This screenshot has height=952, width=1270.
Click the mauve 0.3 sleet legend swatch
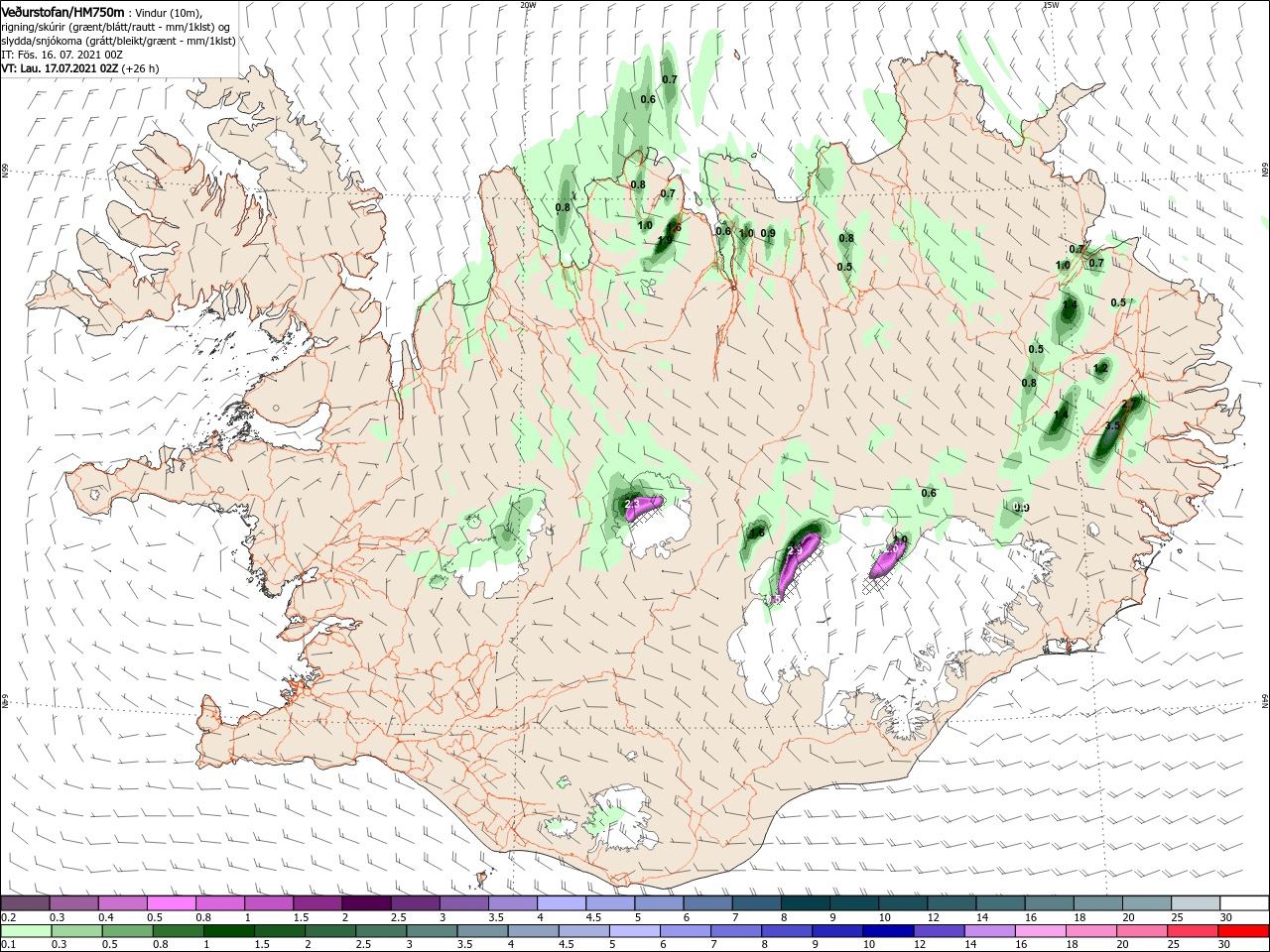pos(73,903)
